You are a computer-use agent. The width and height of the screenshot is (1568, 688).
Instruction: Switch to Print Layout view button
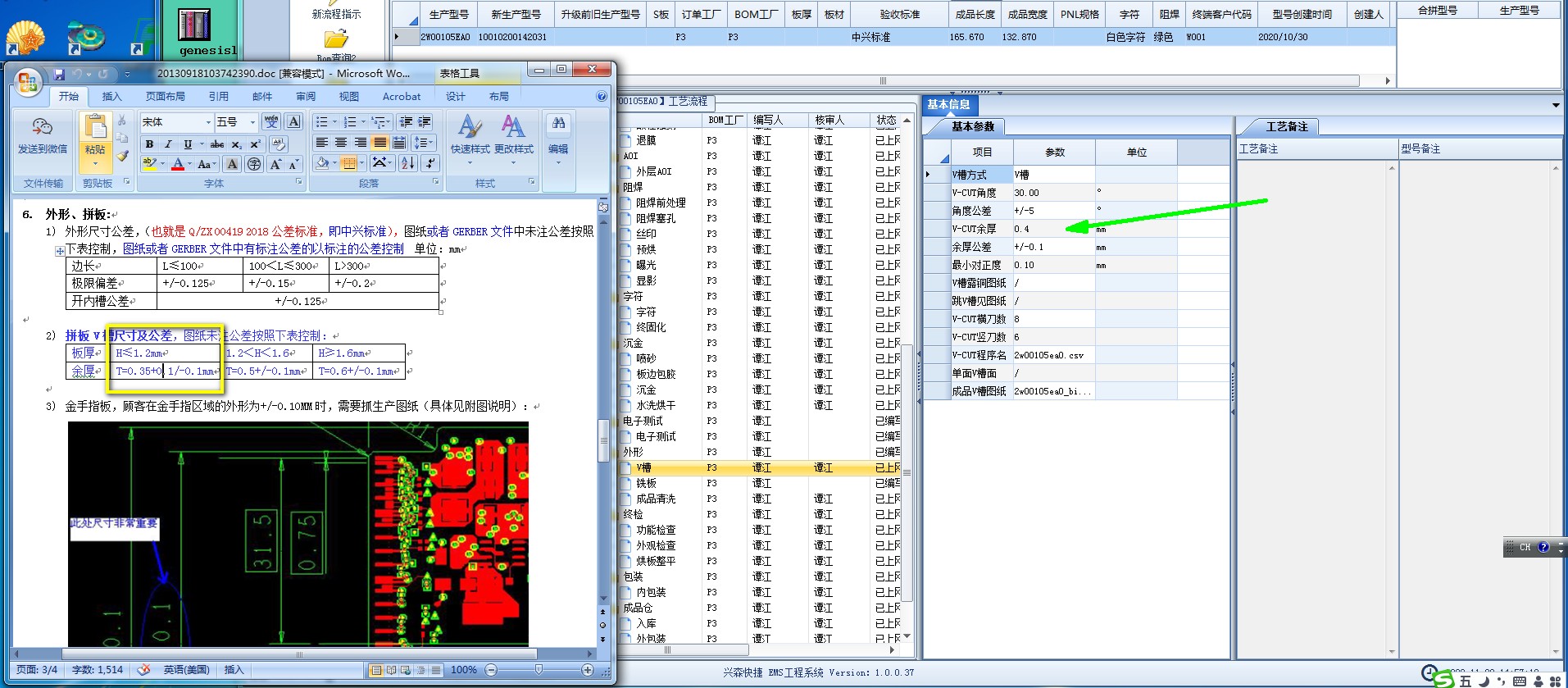pos(376,670)
